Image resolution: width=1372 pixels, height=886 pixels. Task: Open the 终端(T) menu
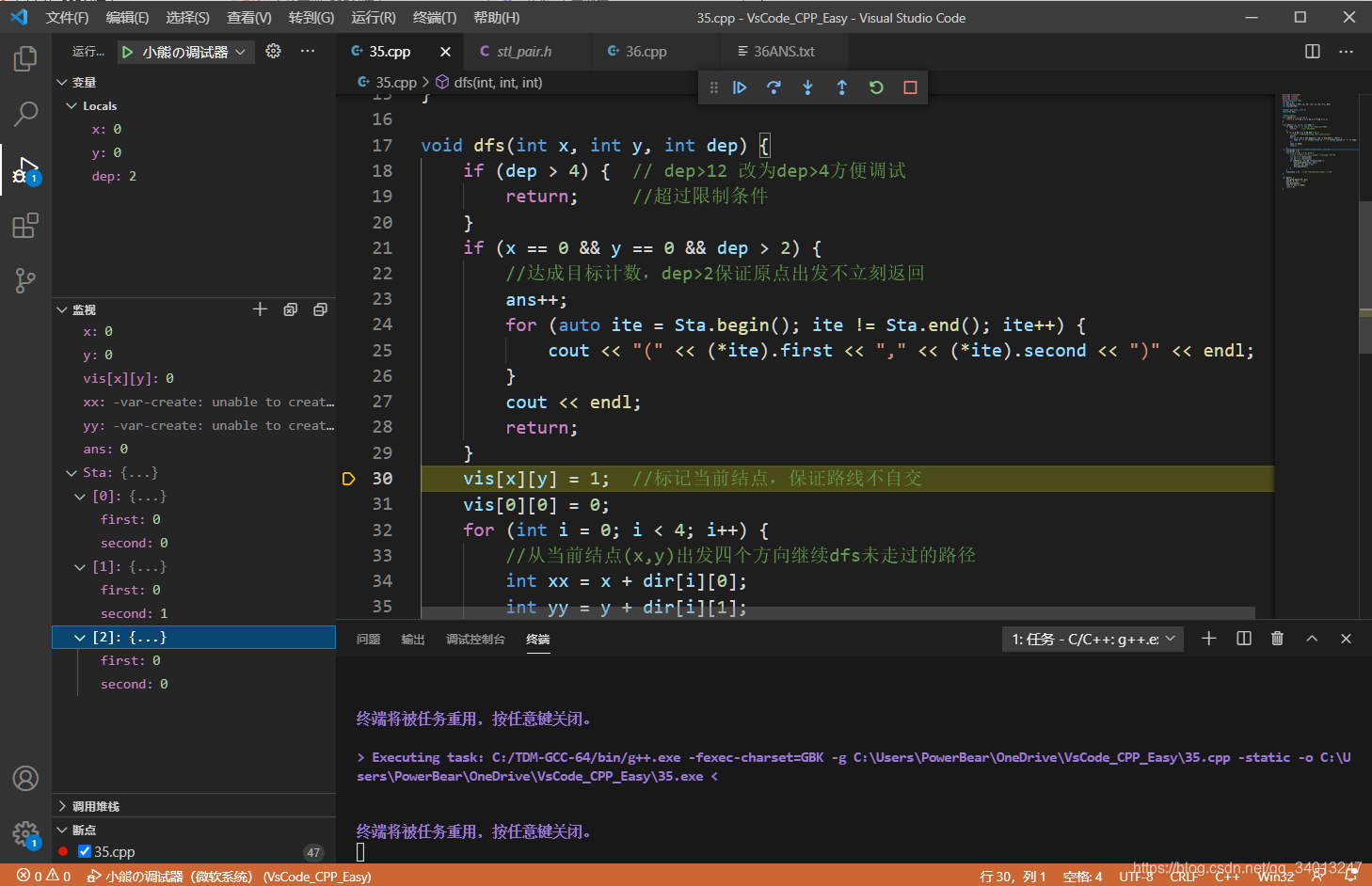click(435, 18)
